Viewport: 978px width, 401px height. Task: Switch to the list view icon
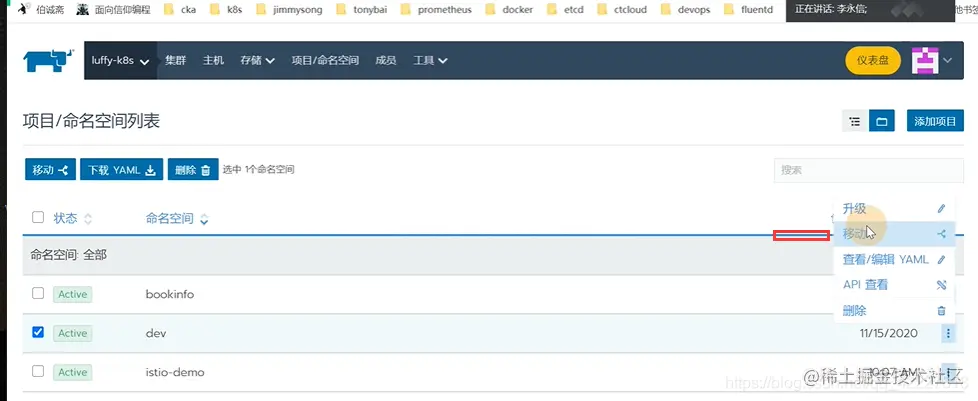coord(855,121)
